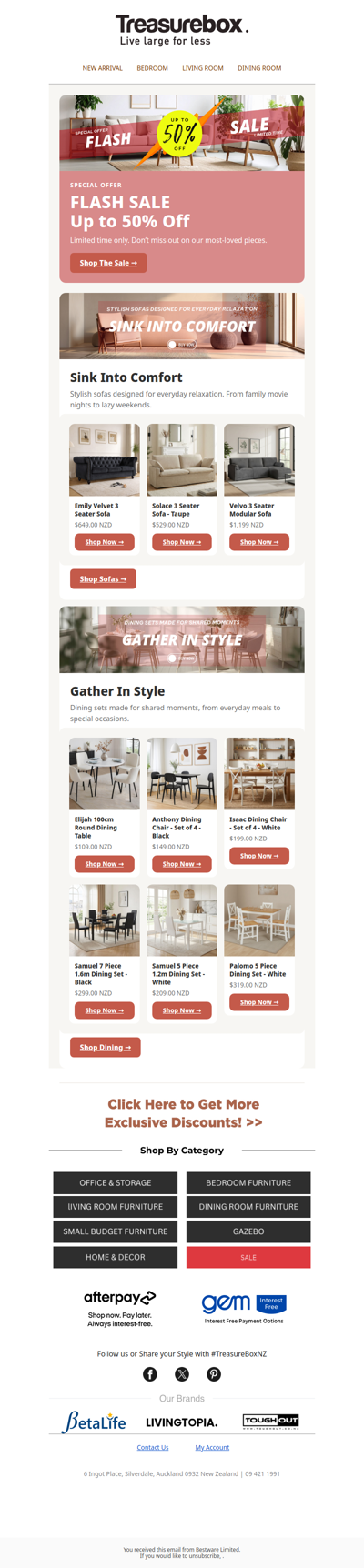Screen dimensions: 364x1568
Task: Click Shop Now under Palomo 5 Piece set
Action: 259,1002
